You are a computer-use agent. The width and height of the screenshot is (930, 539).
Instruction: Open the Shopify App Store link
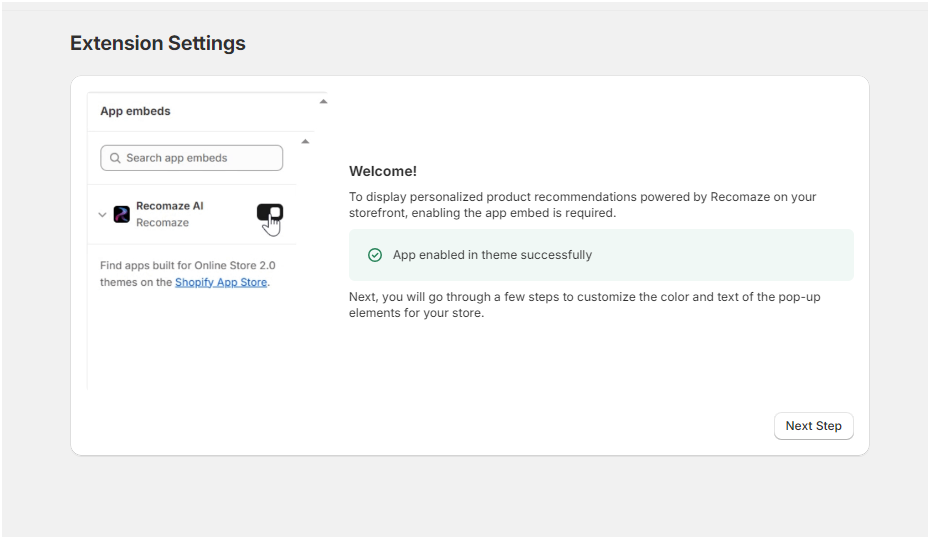(221, 282)
